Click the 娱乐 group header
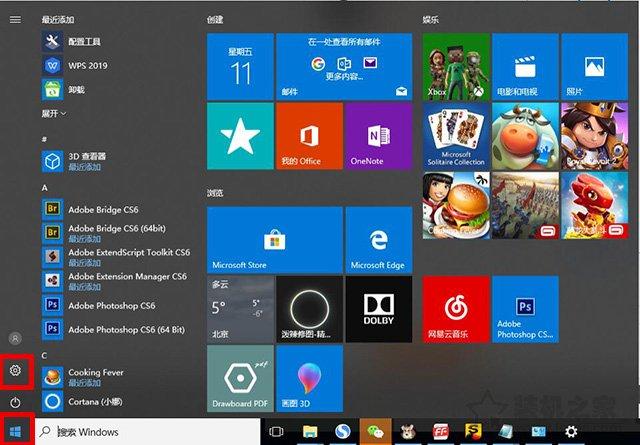 pos(430,19)
